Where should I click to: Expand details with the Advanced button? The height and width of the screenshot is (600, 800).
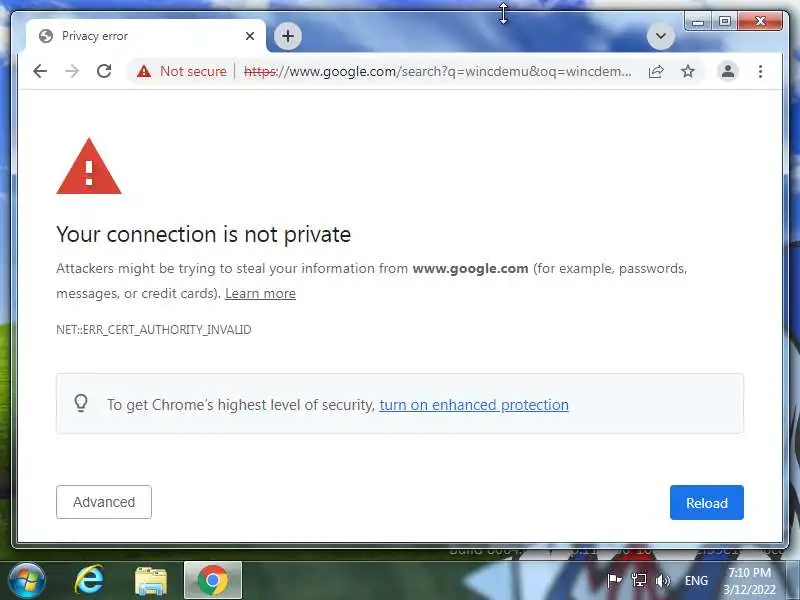(104, 502)
